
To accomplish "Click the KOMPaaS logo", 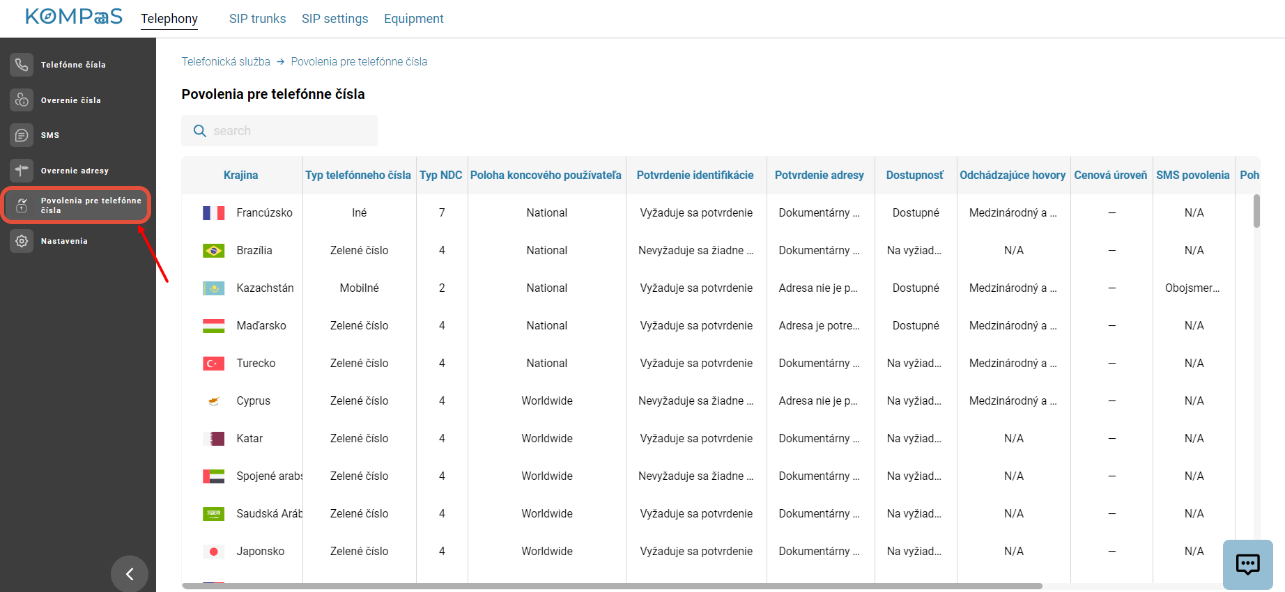I will pos(74,17).
